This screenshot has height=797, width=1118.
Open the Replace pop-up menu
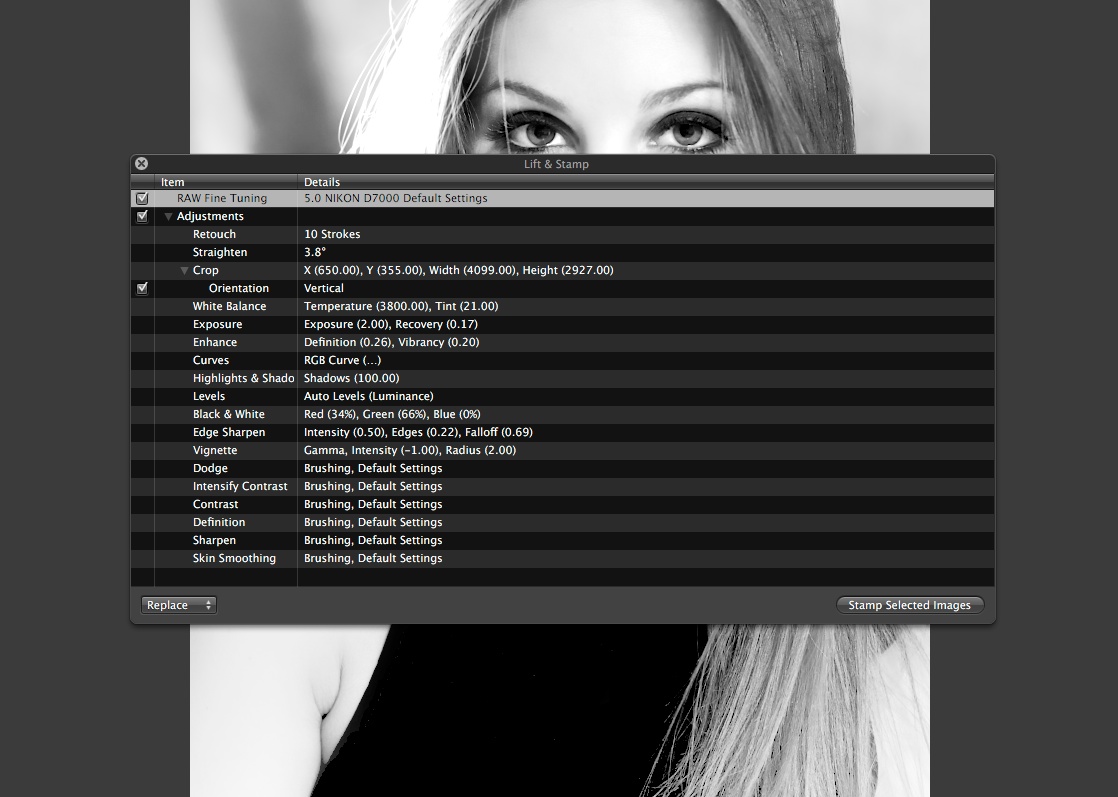point(179,605)
